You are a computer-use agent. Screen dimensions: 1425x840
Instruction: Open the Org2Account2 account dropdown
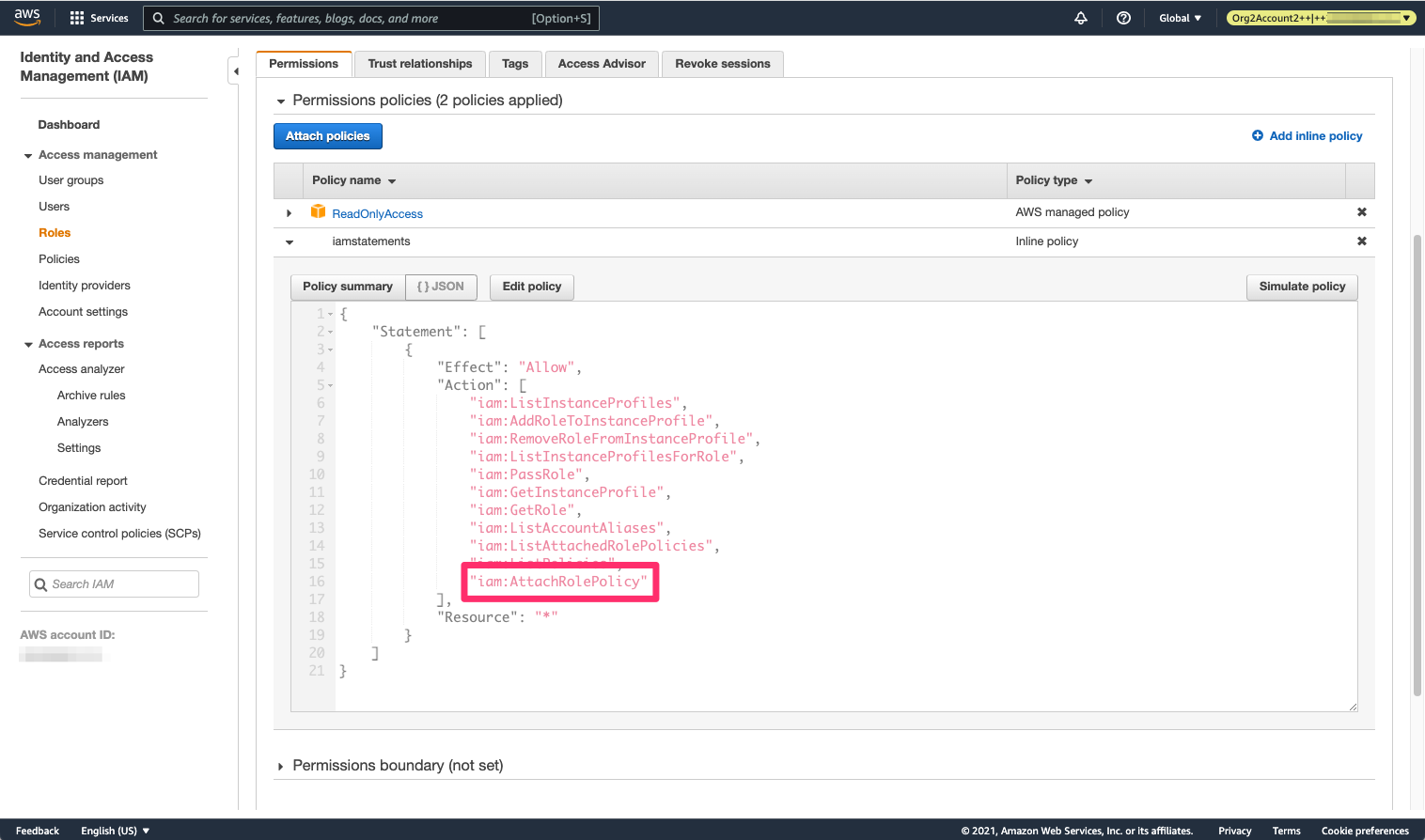coord(1321,18)
